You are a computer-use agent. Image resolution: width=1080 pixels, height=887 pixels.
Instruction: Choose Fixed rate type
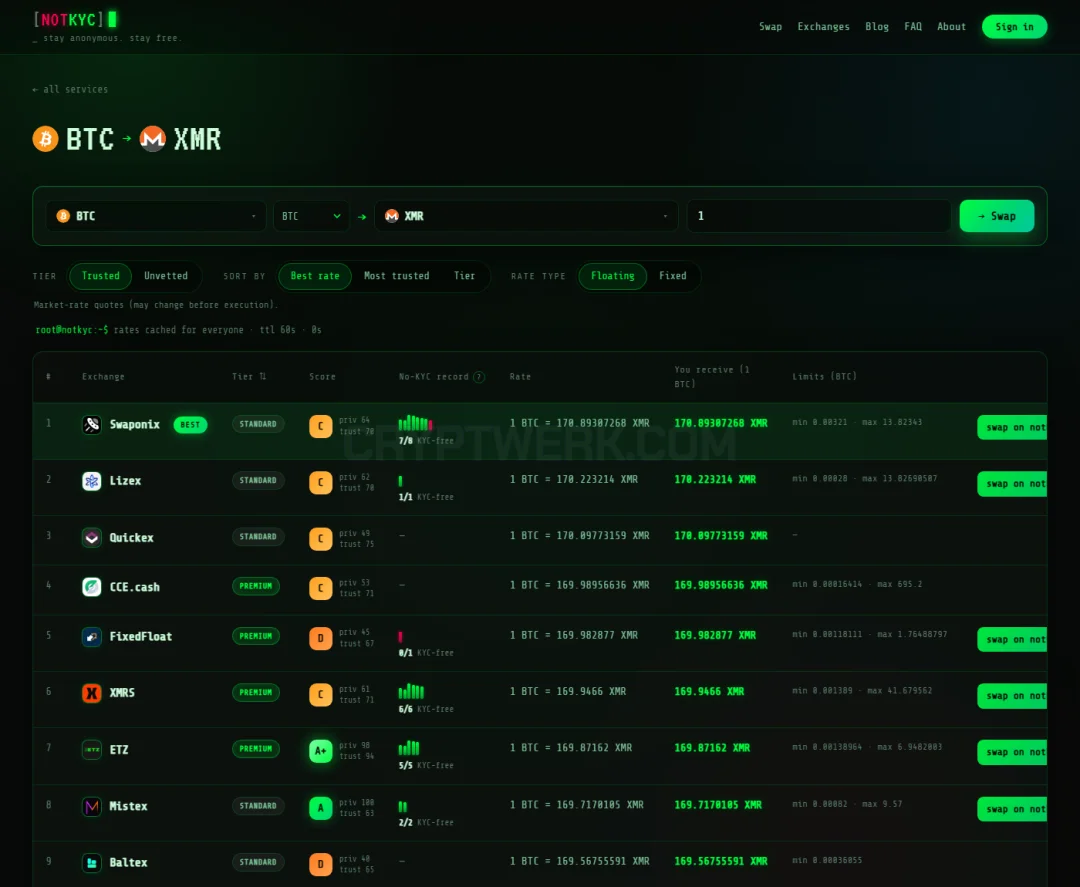[x=673, y=275]
